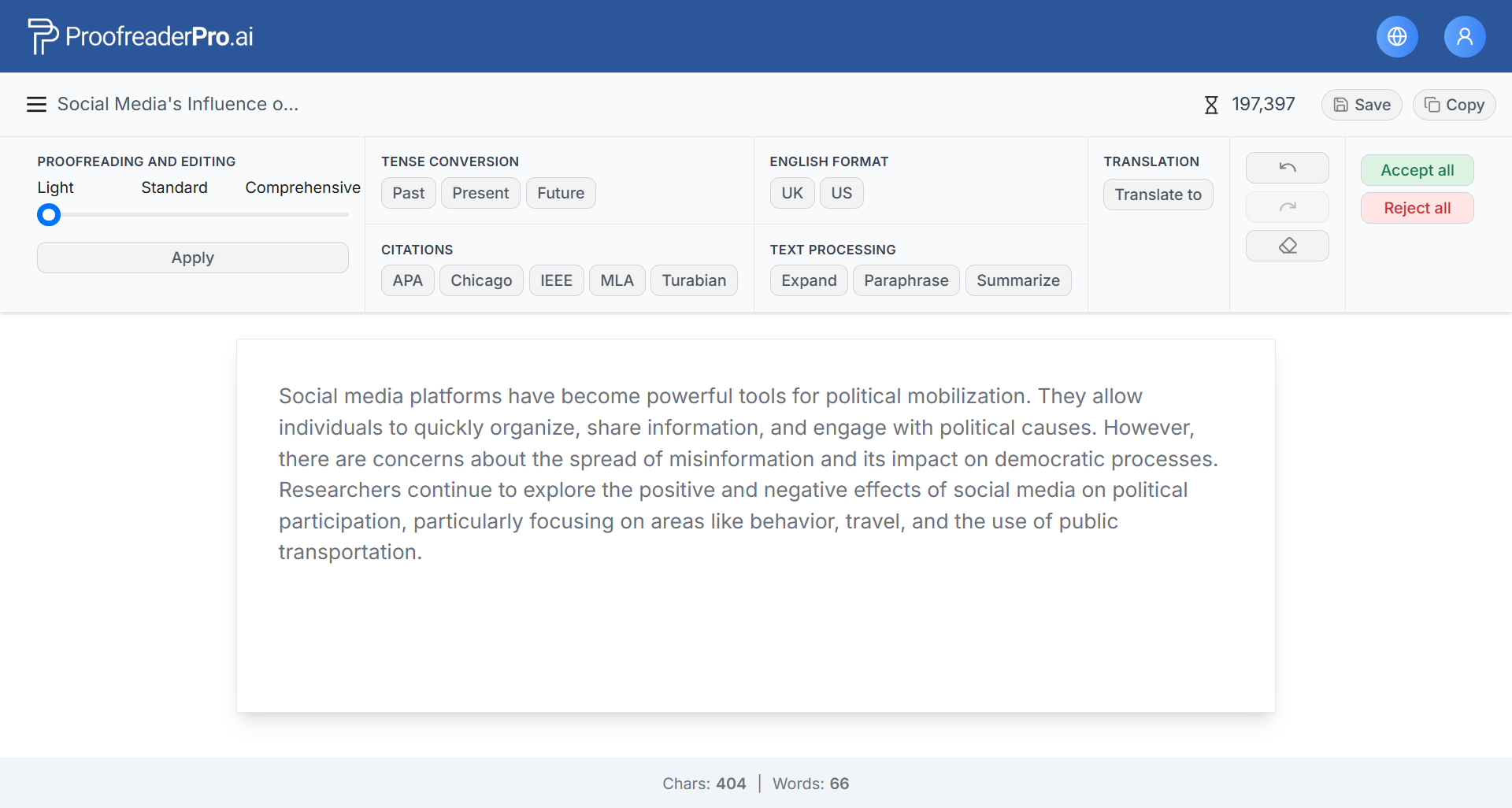The image size is (1512, 808).
Task: Open the hamburger menu icon
Action: point(36,105)
